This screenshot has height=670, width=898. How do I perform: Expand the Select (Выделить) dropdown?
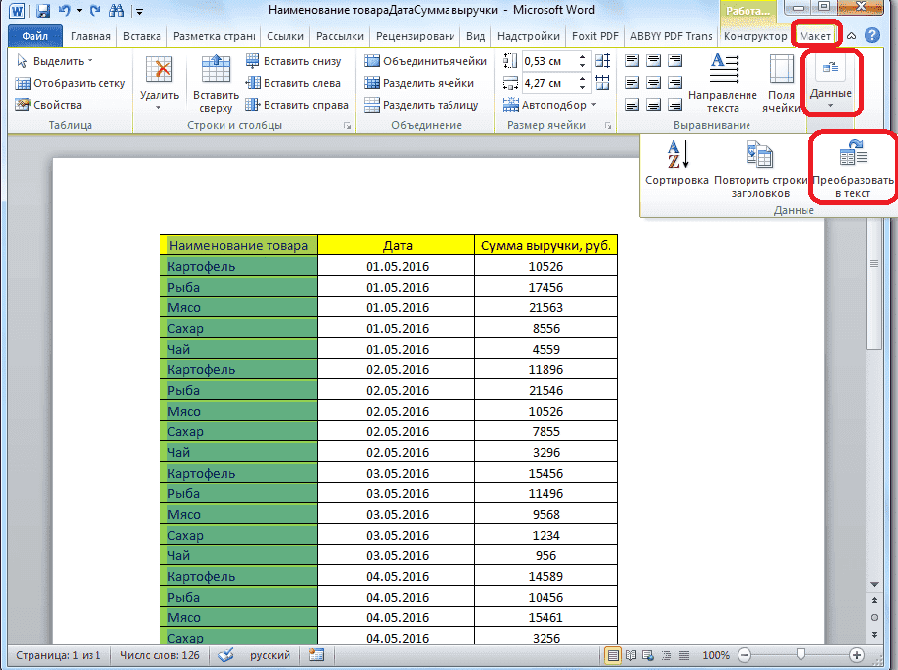(x=55, y=61)
